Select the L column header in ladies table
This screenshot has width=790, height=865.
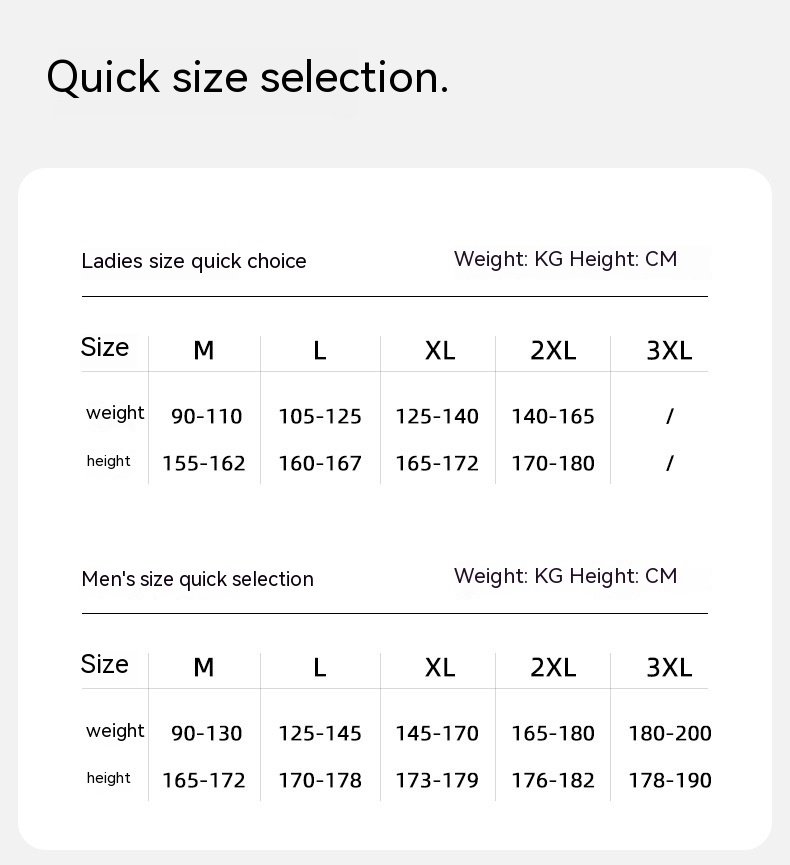pos(320,351)
